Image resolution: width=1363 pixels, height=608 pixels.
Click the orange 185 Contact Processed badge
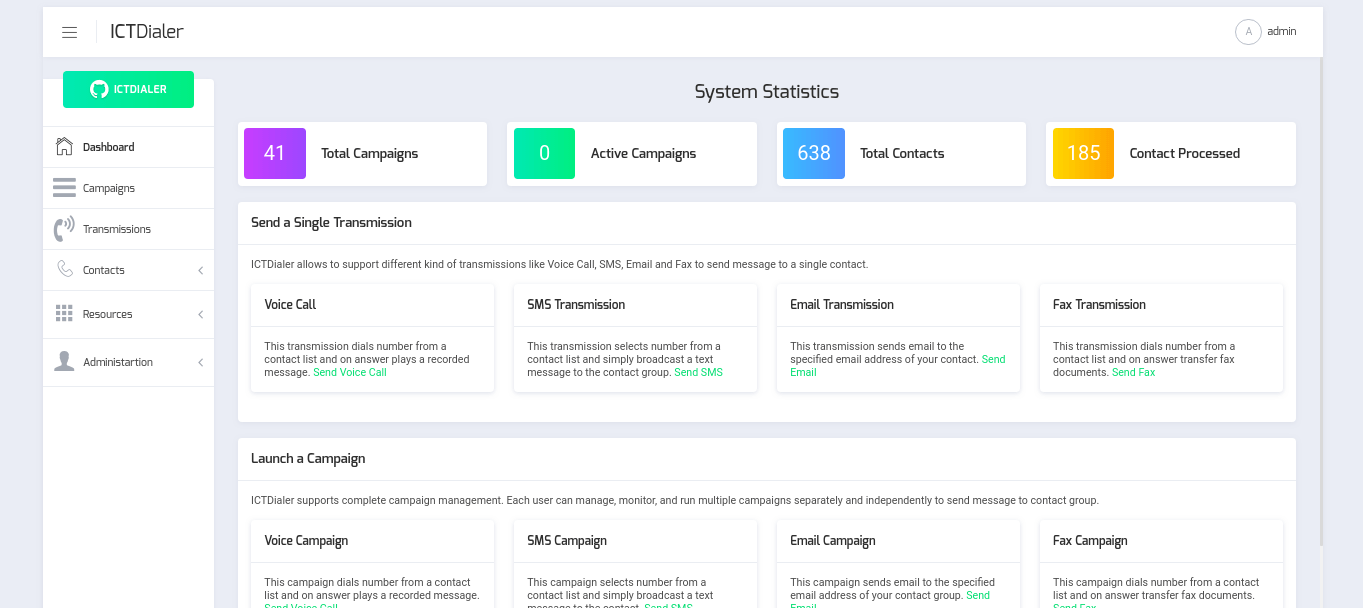click(x=1083, y=153)
